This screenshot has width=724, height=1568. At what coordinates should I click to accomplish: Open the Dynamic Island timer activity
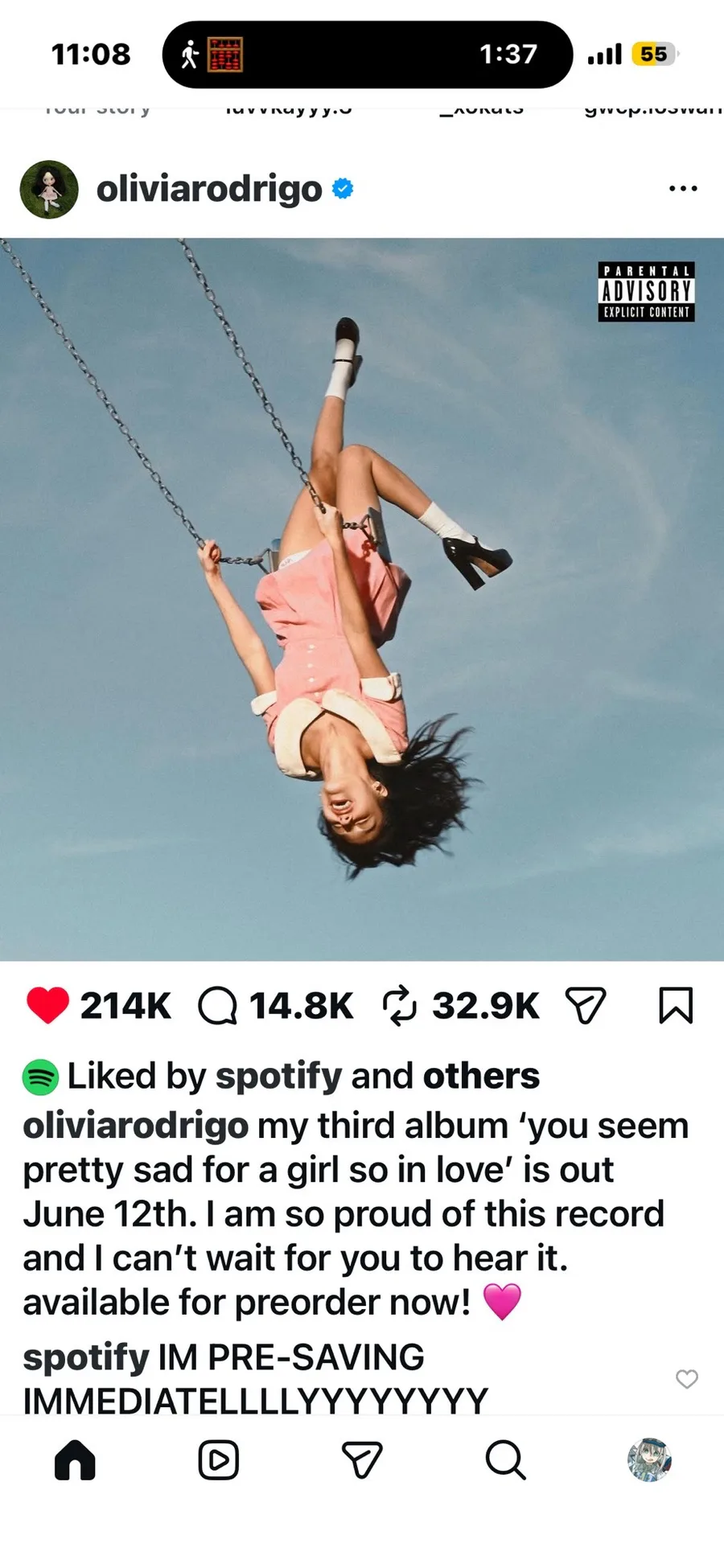pyautogui.click(x=368, y=55)
